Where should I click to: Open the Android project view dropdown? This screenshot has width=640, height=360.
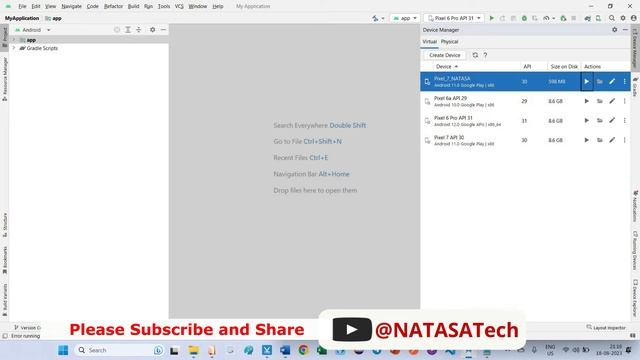[33, 30]
